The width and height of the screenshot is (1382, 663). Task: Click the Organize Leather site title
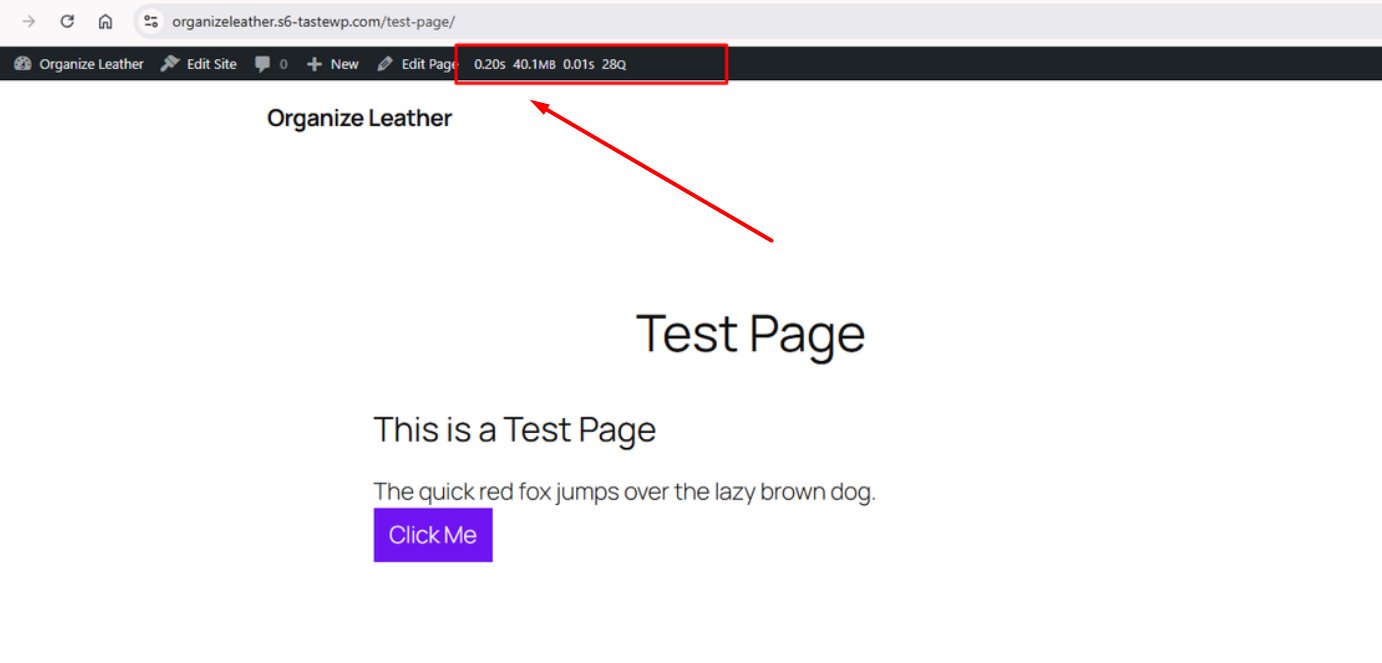(359, 118)
